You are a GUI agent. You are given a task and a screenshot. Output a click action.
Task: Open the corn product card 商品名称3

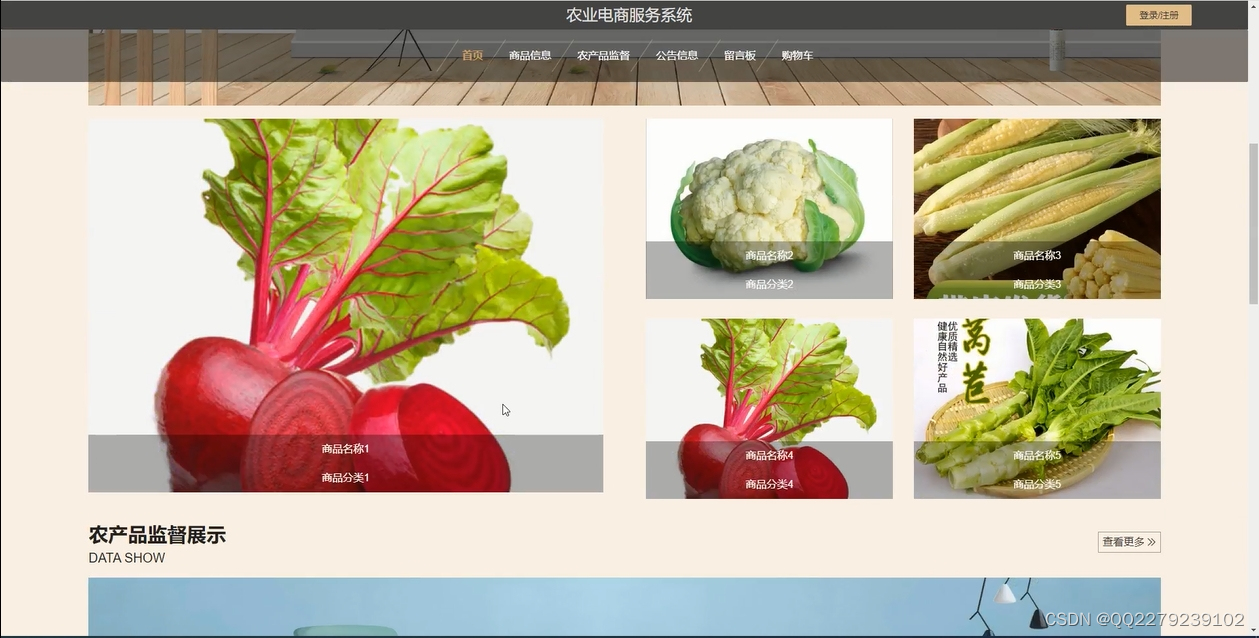pos(1037,208)
